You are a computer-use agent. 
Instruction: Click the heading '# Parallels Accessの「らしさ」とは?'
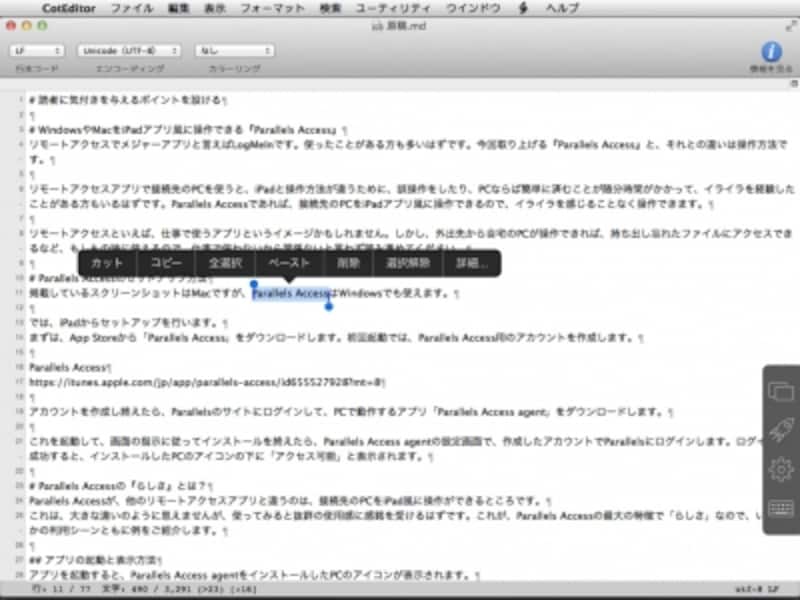120,486
